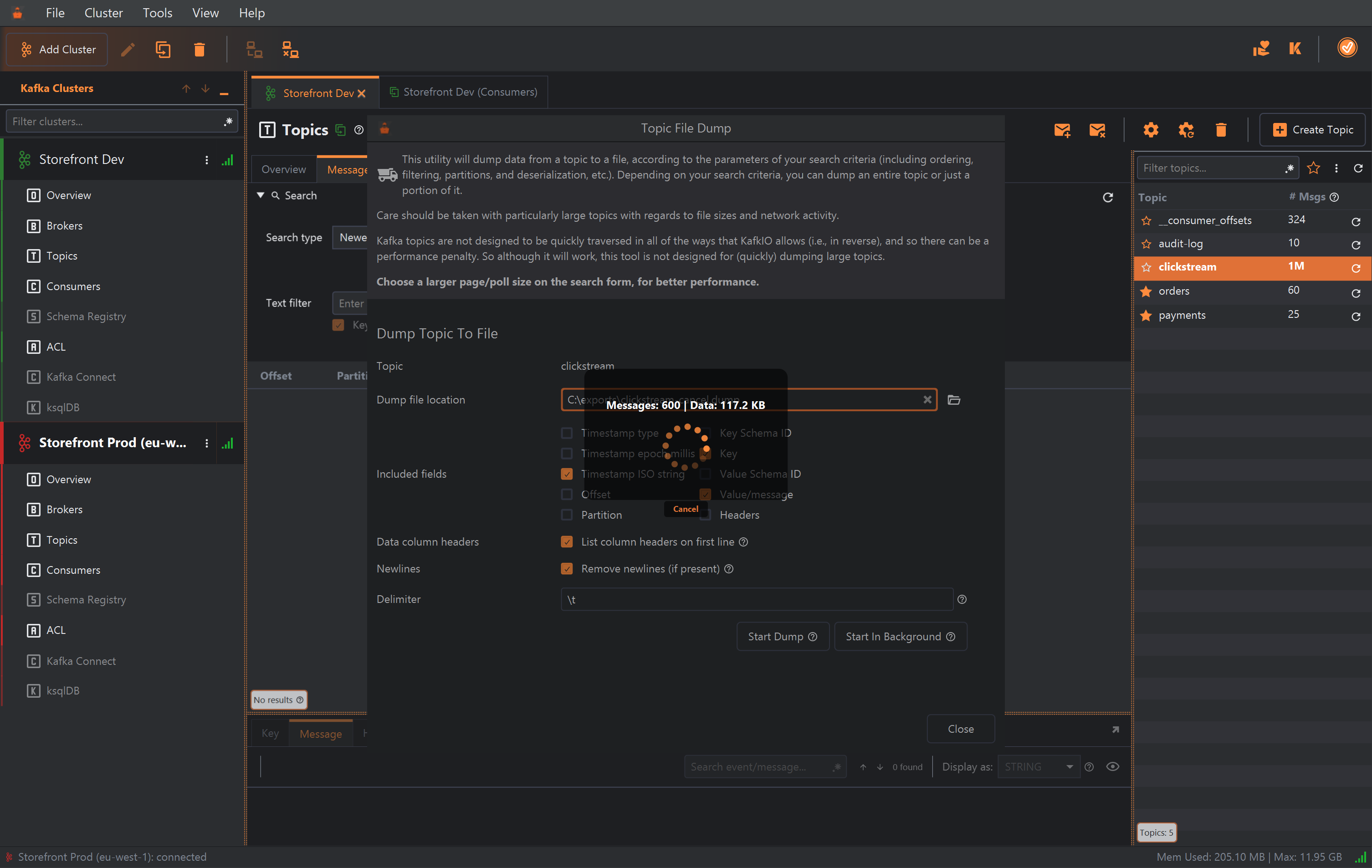Click the Add Cluster button
This screenshot has height=868, width=1372.
[57, 50]
